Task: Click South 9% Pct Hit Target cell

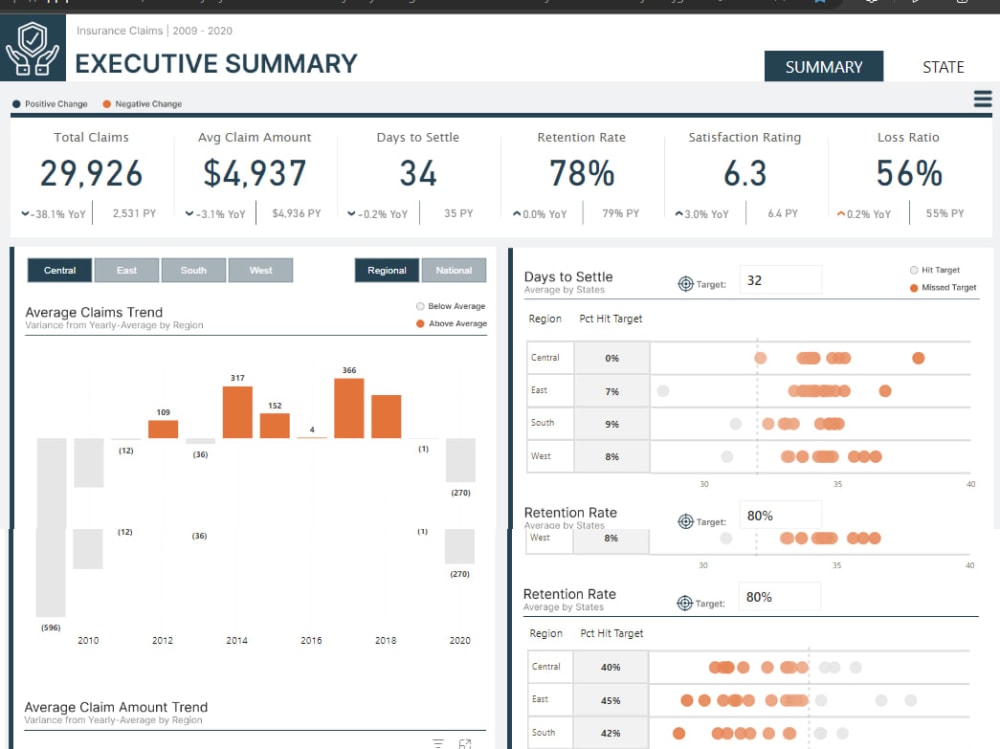Action: [612, 424]
